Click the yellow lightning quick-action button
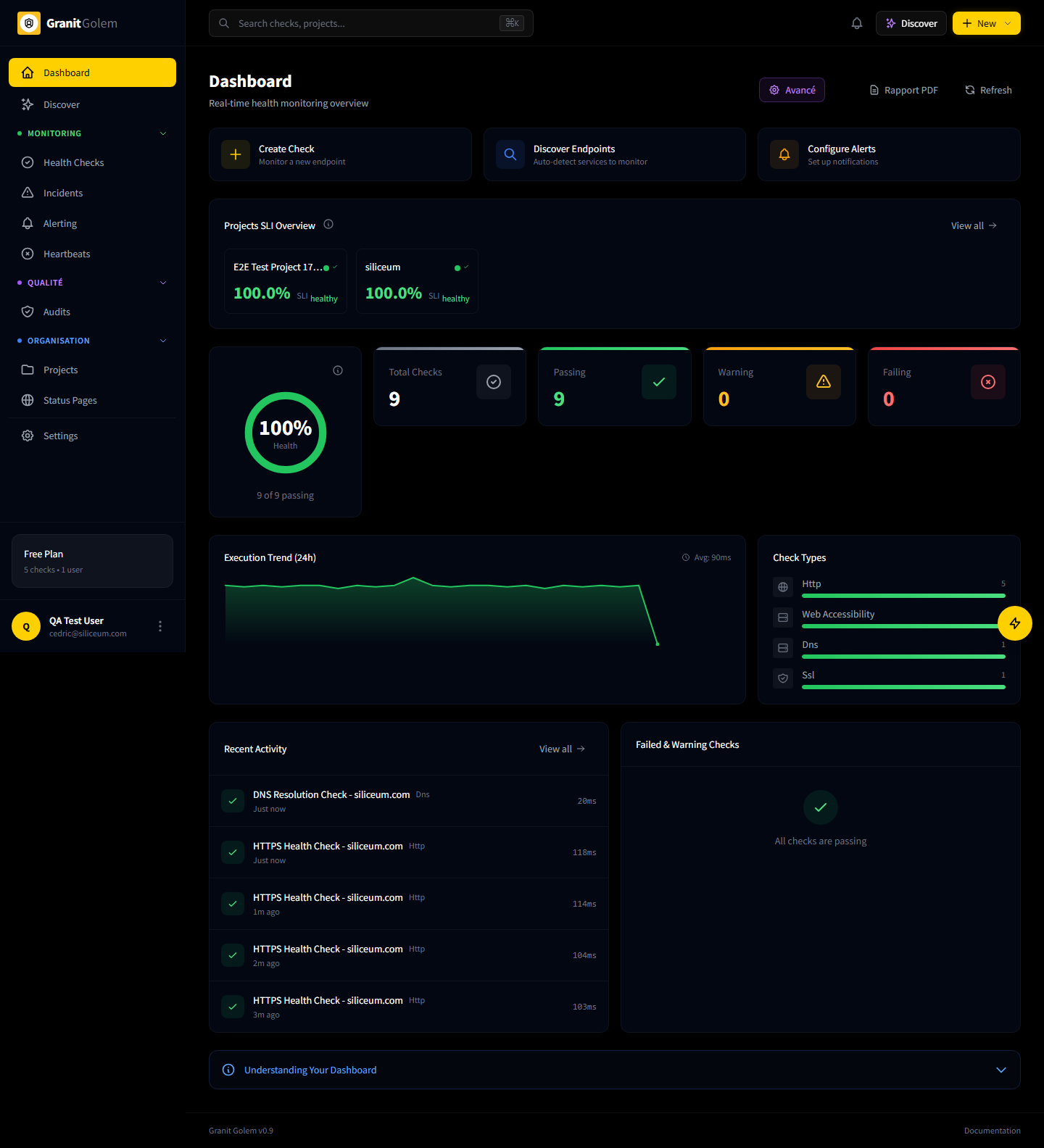The image size is (1044, 1148). coord(1015,623)
